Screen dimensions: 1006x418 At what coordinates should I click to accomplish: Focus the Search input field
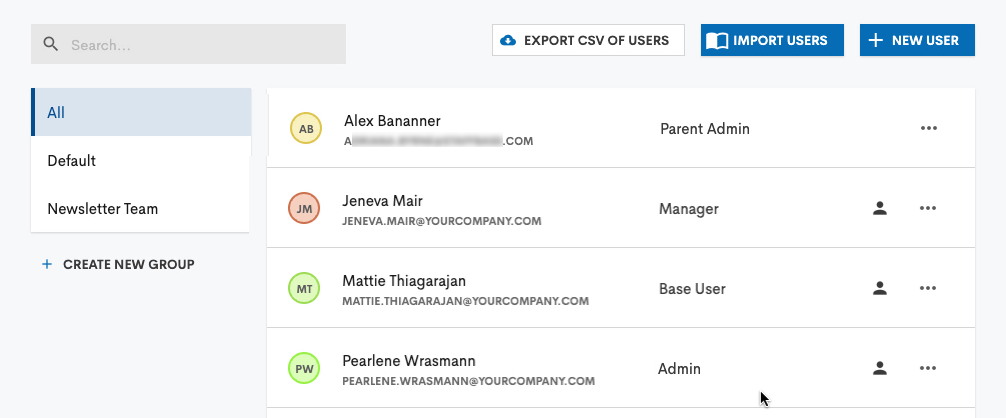pyautogui.click(x=188, y=44)
